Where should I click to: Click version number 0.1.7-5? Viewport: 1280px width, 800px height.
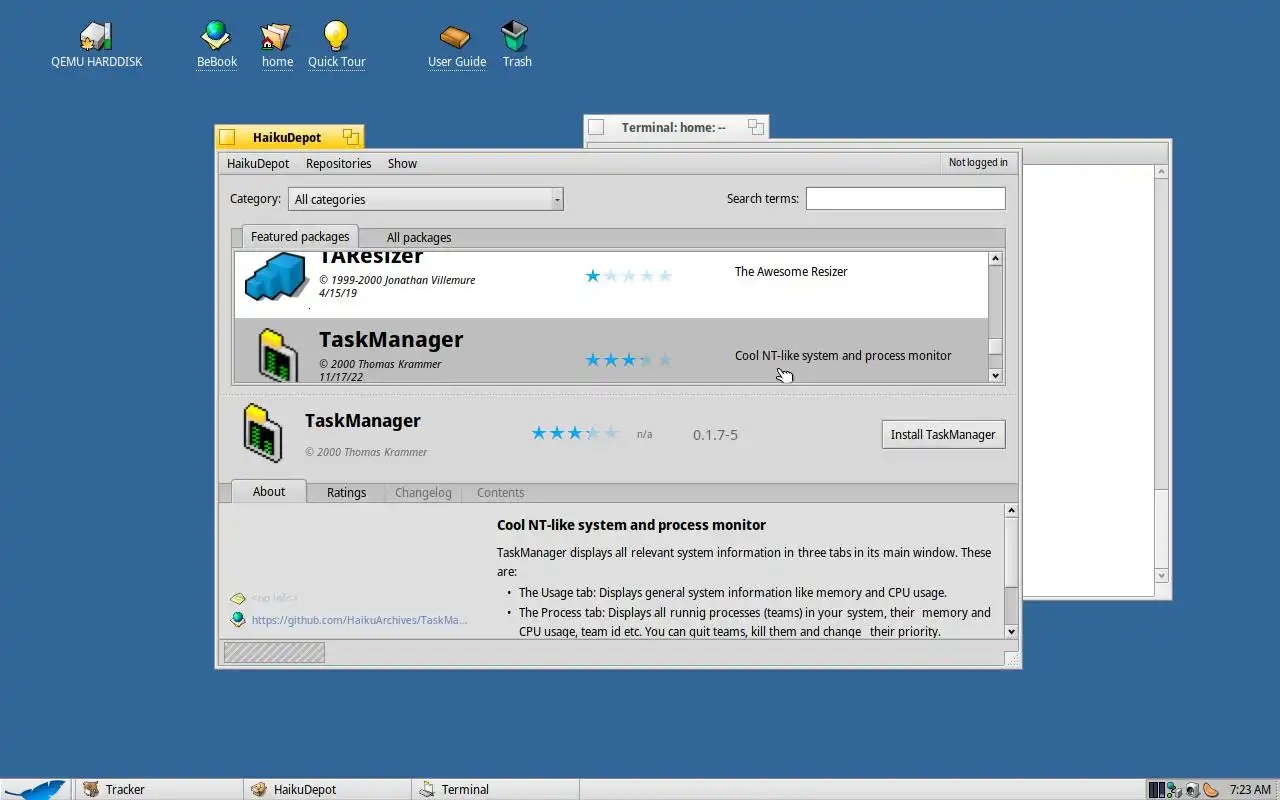[715, 435]
